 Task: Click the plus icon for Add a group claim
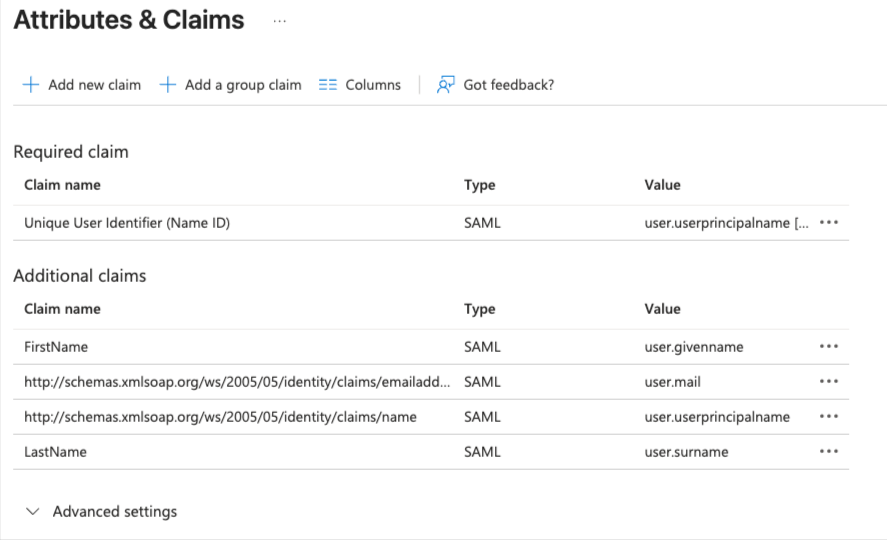click(168, 85)
